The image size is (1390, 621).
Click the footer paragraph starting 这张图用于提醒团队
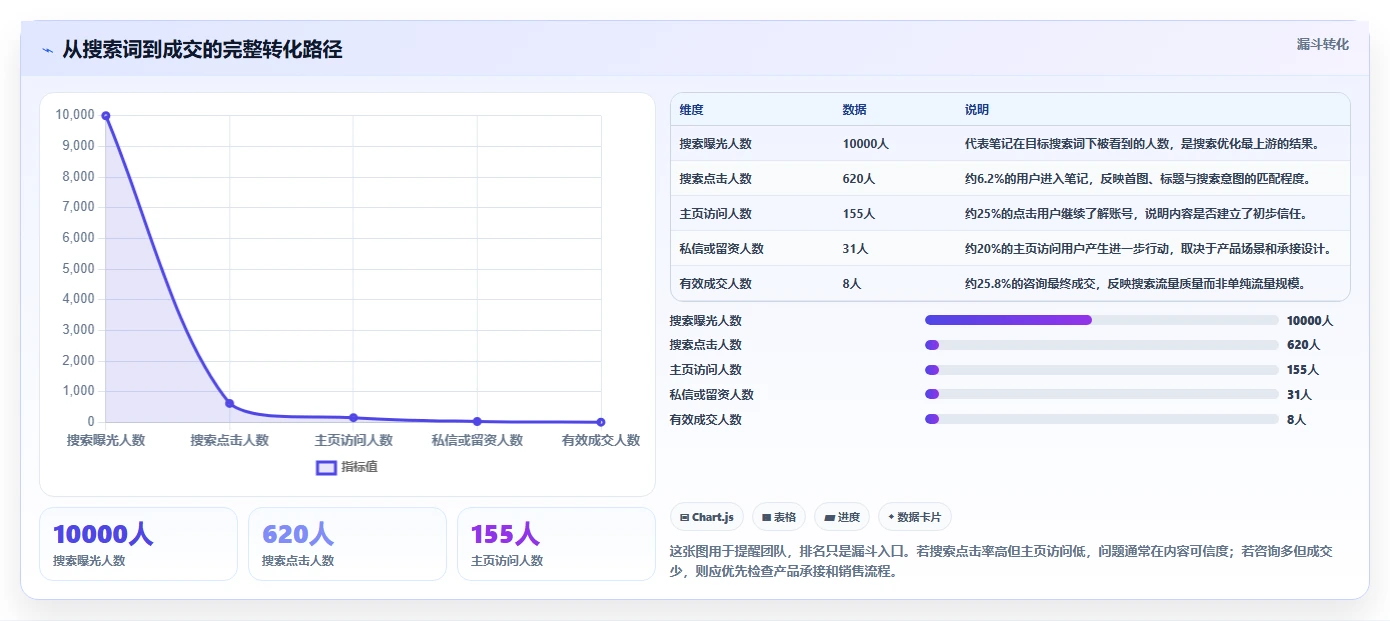click(x=1000, y=561)
